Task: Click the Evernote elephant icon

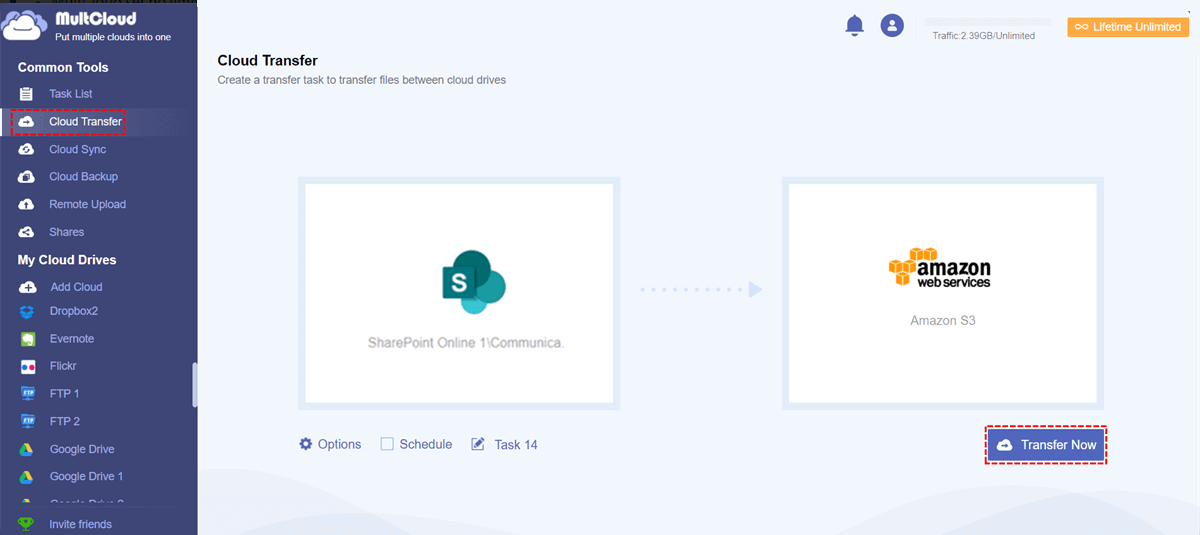Action: [27, 339]
